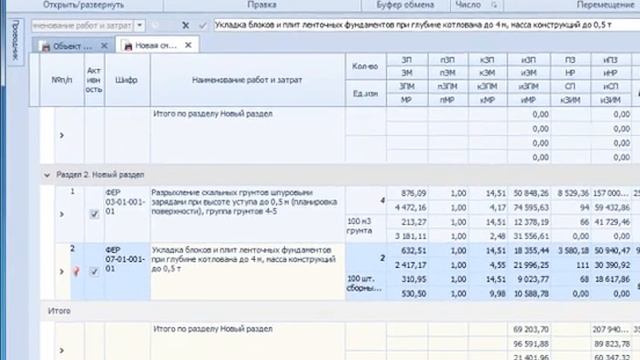Close the Объект tab
Viewport: 640px width, 360px height.
point(104,46)
